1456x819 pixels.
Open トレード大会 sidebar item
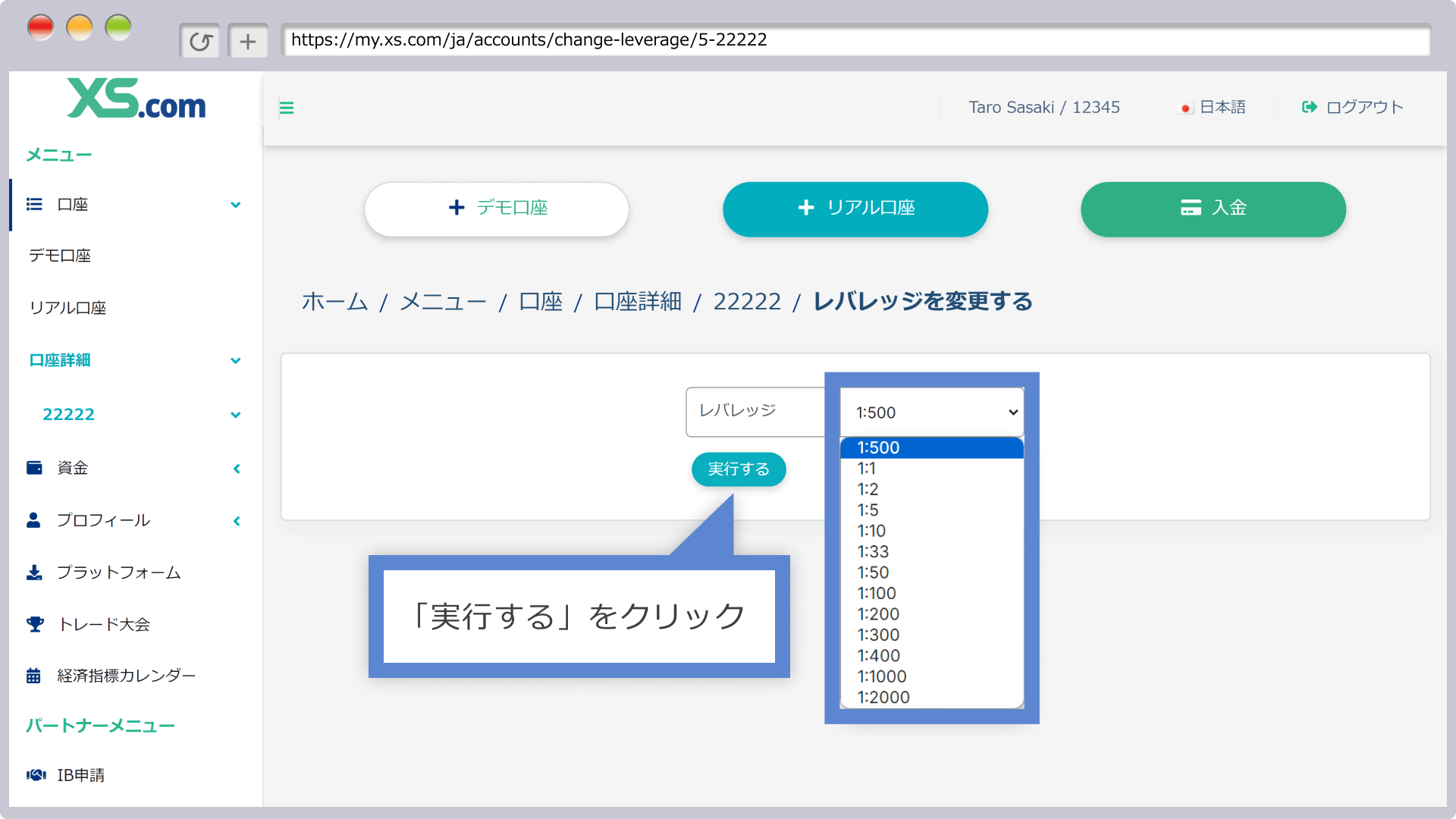104,624
